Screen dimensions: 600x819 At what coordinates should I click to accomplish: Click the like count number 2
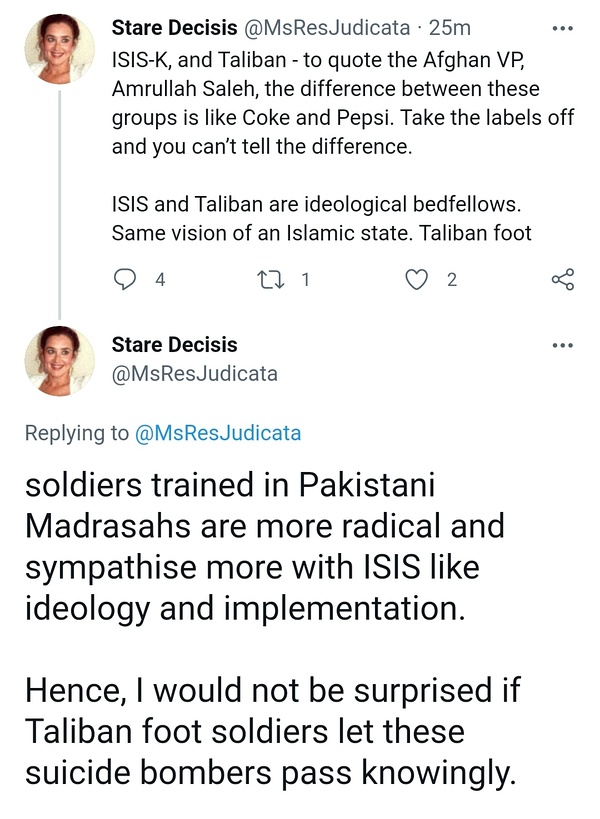(452, 280)
